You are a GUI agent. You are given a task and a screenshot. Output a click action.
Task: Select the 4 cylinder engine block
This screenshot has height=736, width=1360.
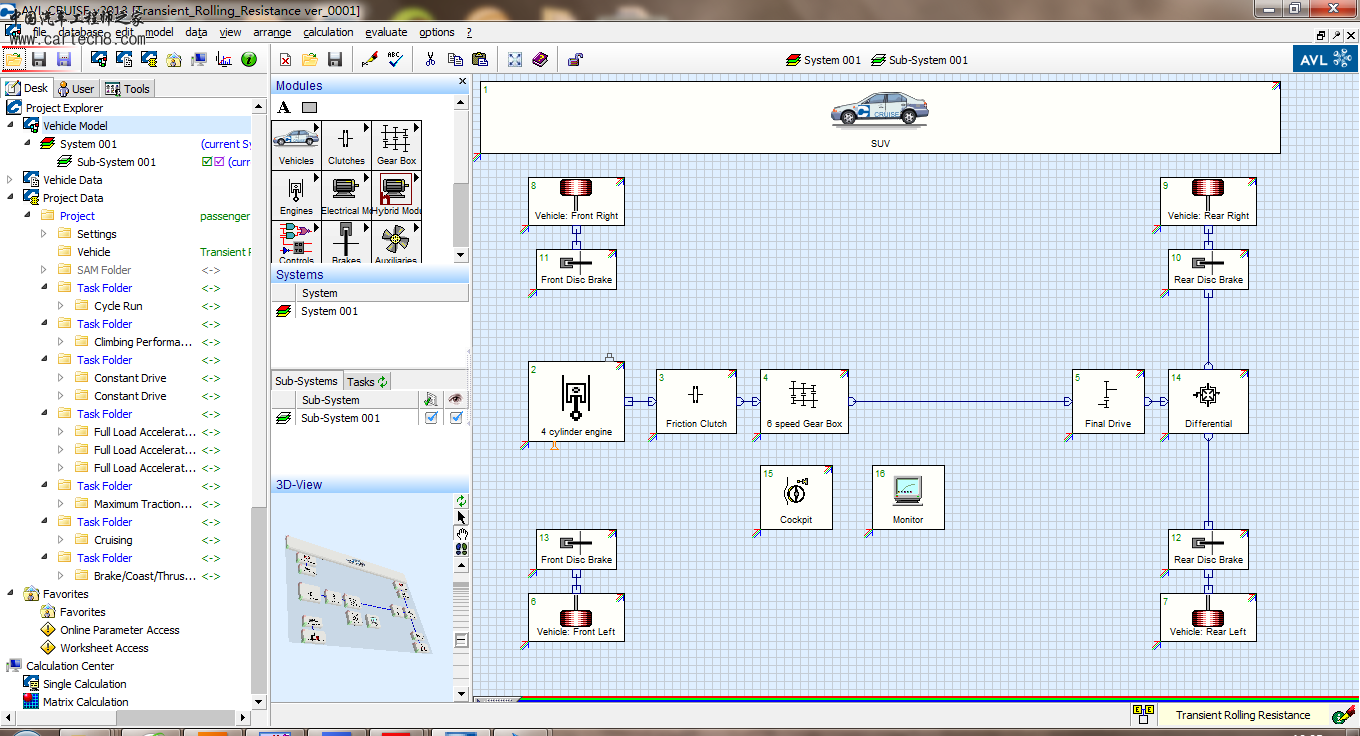click(x=576, y=402)
